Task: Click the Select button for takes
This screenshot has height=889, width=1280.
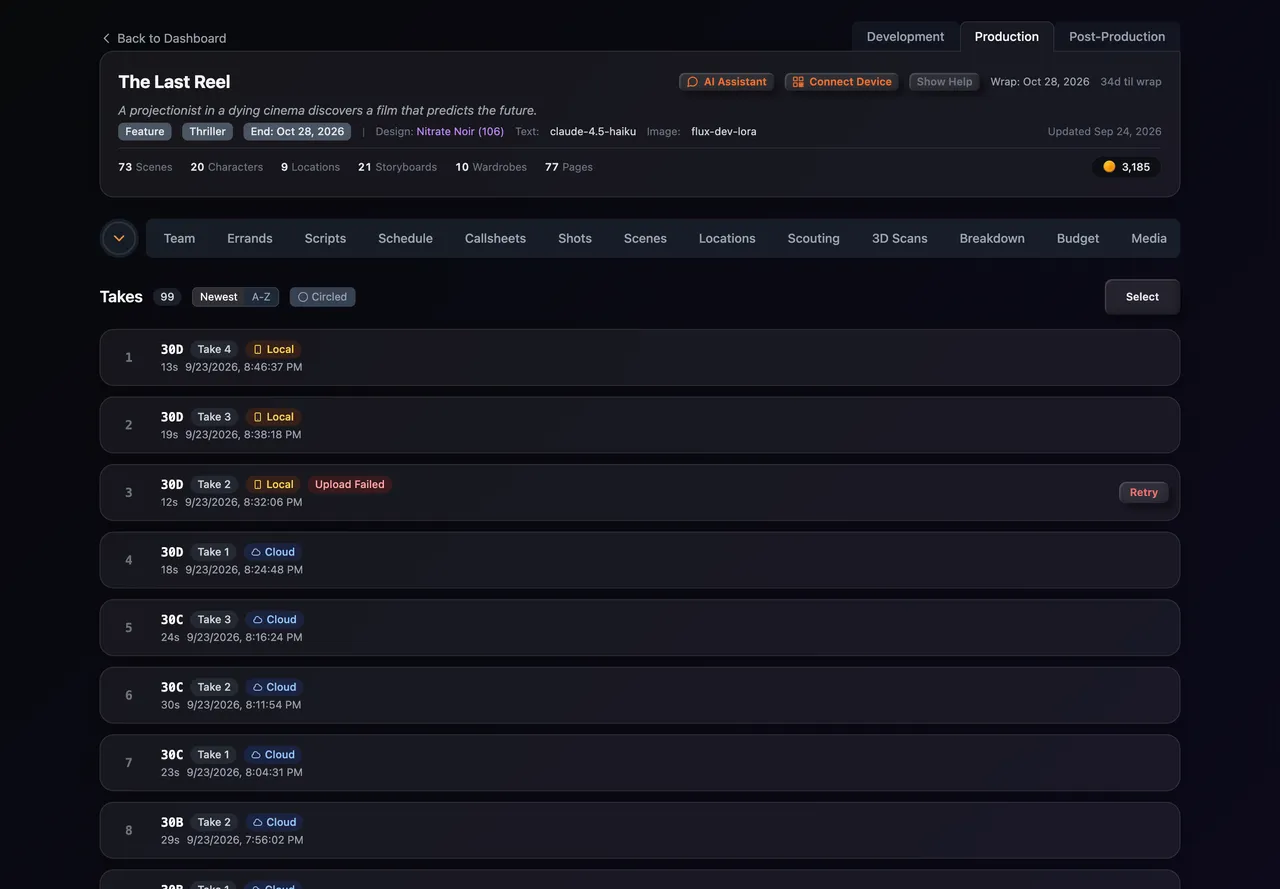Action: [1142, 297]
